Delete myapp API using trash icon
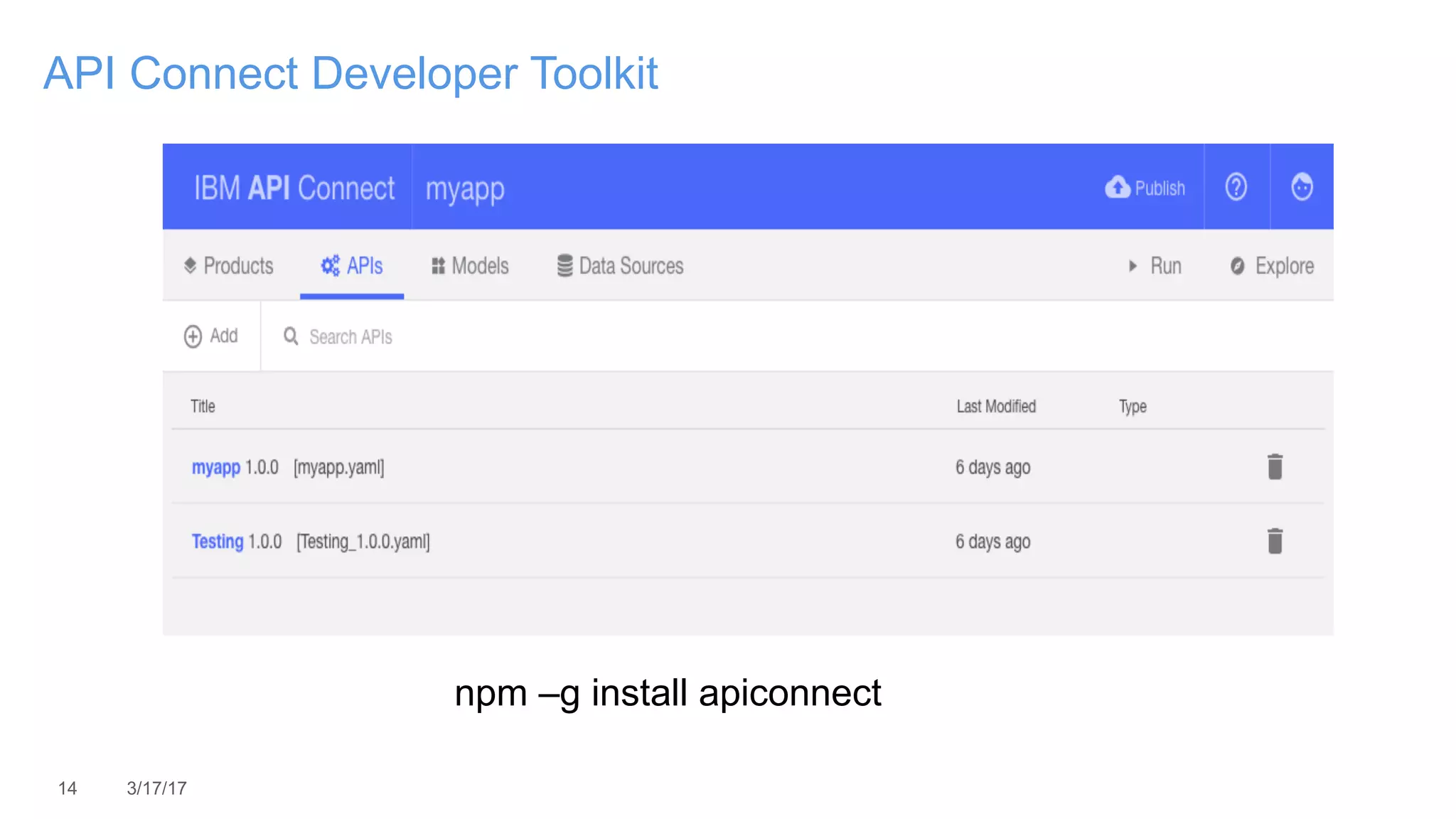The width and height of the screenshot is (1456, 819). [x=1275, y=467]
